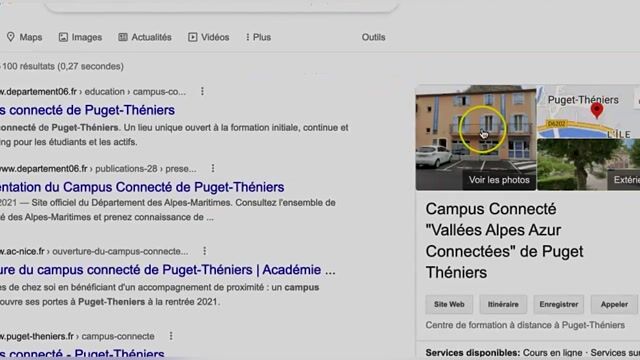Switch to the Images tab

(80, 37)
